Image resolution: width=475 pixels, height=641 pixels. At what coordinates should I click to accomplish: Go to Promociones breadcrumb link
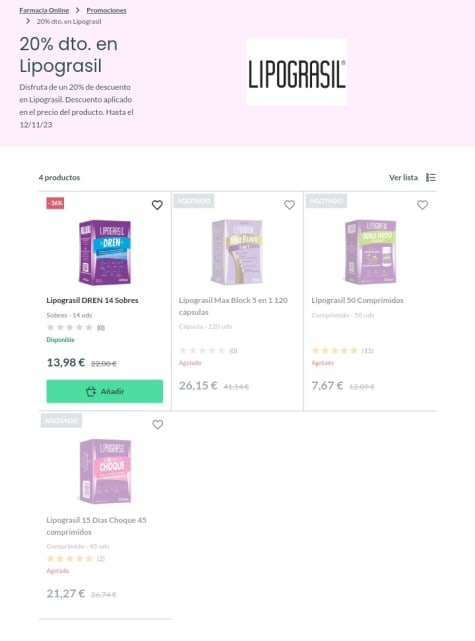tap(106, 10)
